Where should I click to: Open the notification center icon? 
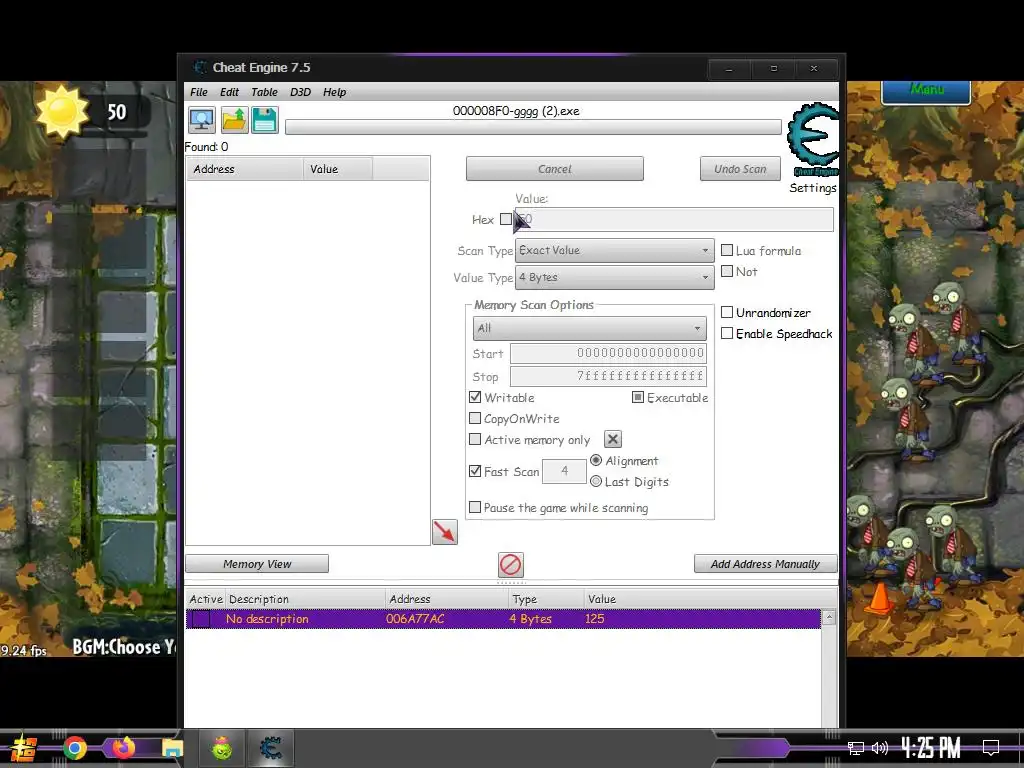pyautogui.click(x=991, y=747)
